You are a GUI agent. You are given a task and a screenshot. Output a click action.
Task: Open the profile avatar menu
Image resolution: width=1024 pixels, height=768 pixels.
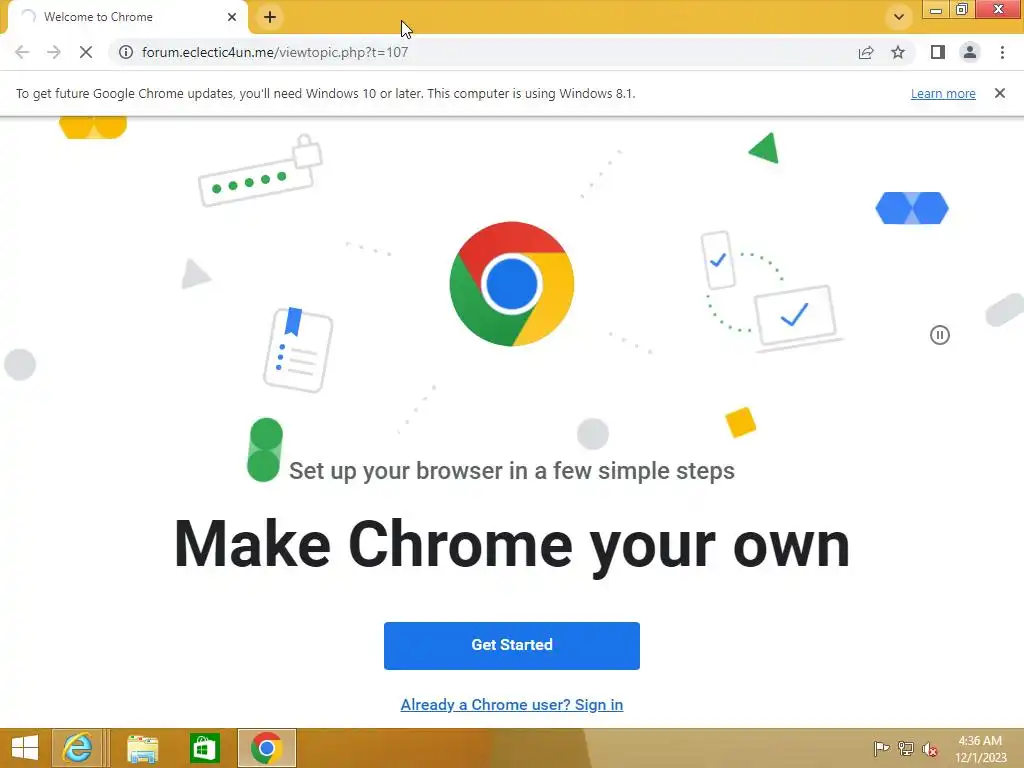click(x=970, y=52)
